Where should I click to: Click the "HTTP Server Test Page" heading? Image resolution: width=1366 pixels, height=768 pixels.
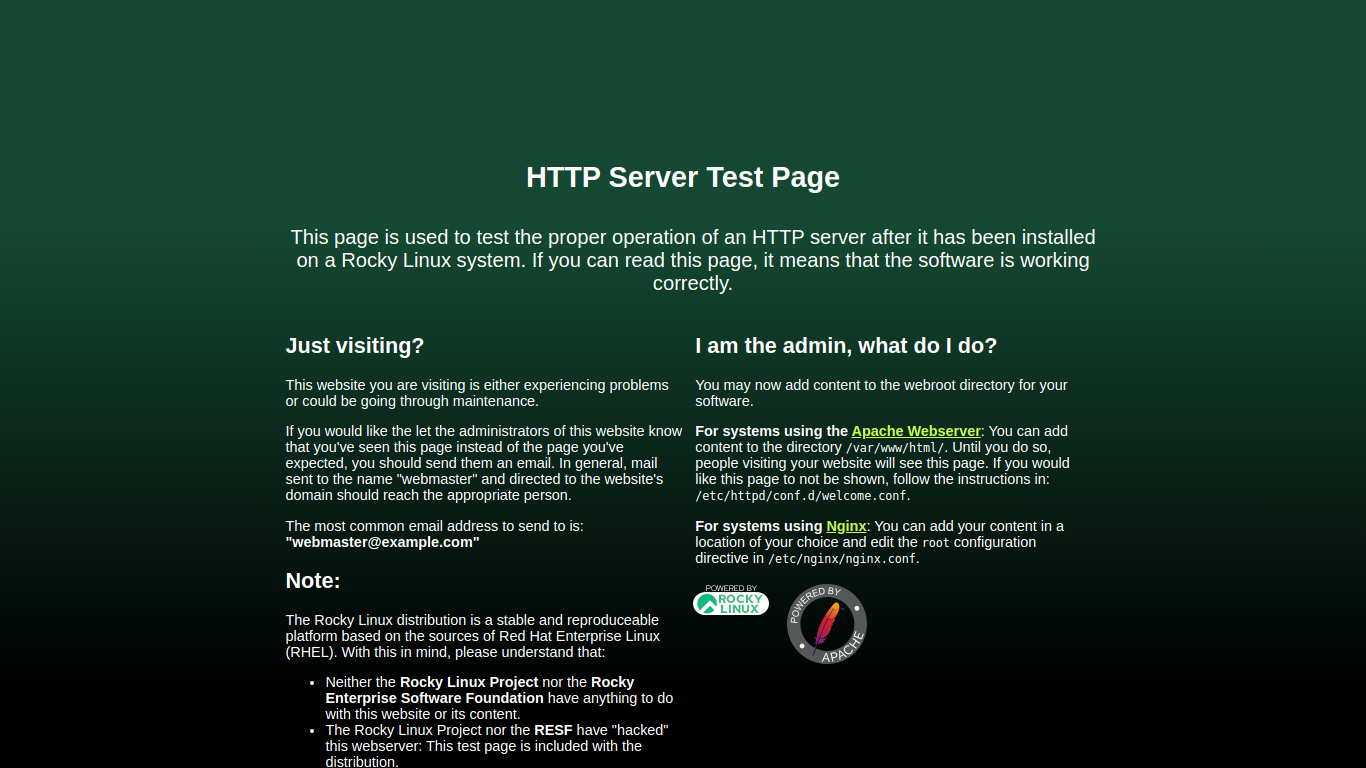click(x=683, y=177)
